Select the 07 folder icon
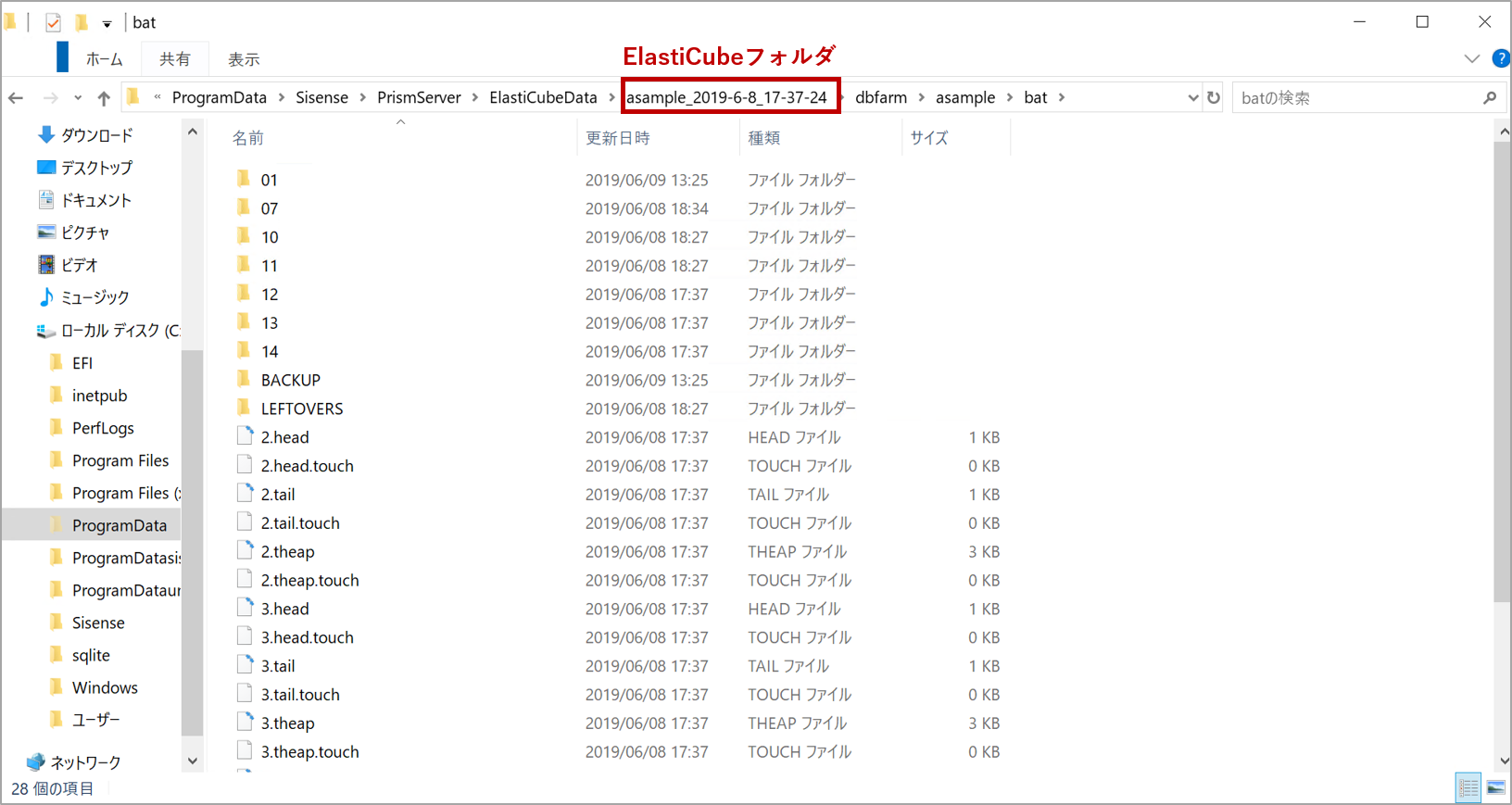Viewport: 1512px width, 805px height. [244, 208]
